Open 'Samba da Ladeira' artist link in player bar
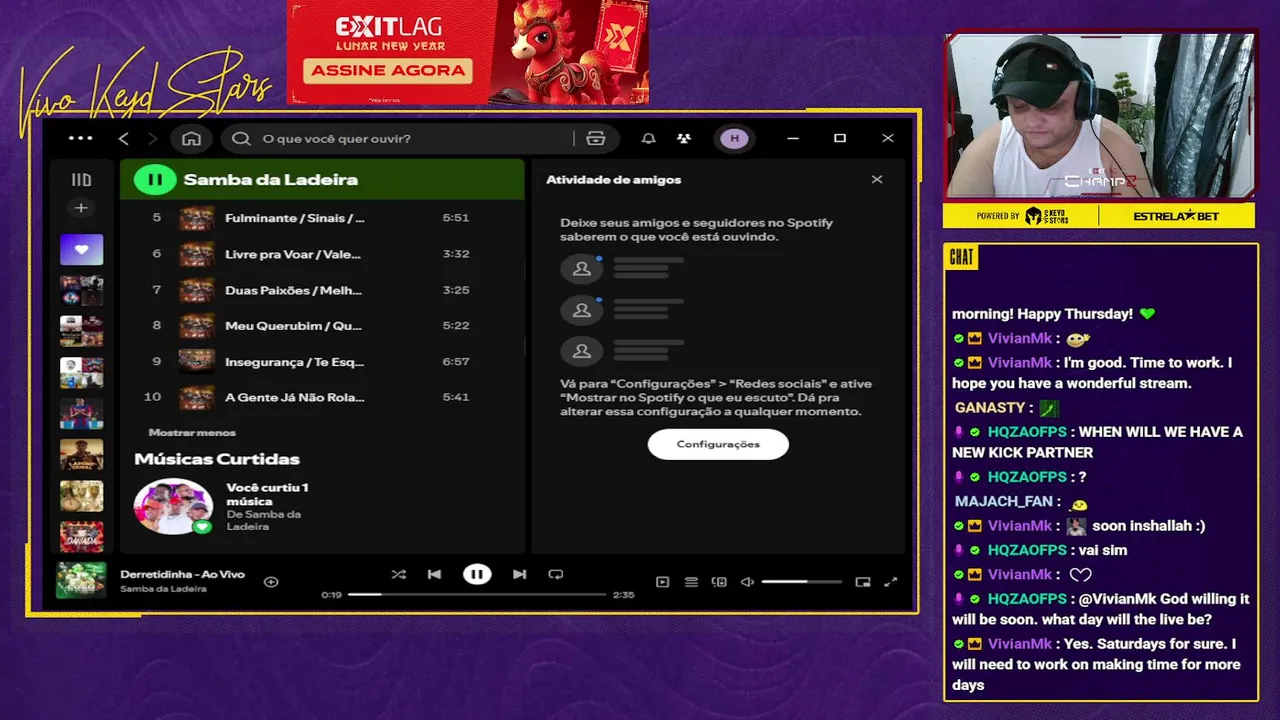 click(163, 589)
